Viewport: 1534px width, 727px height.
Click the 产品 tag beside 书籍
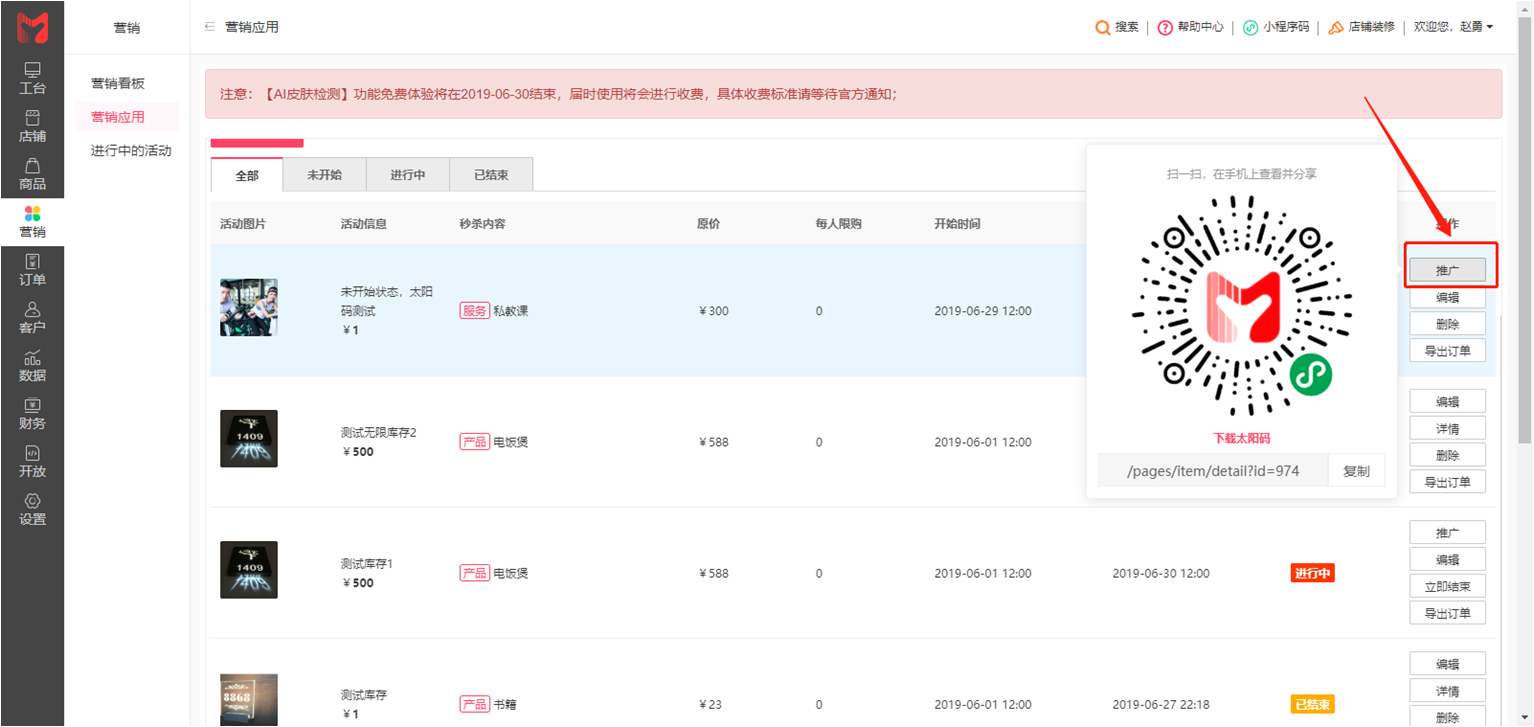point(475,704)
